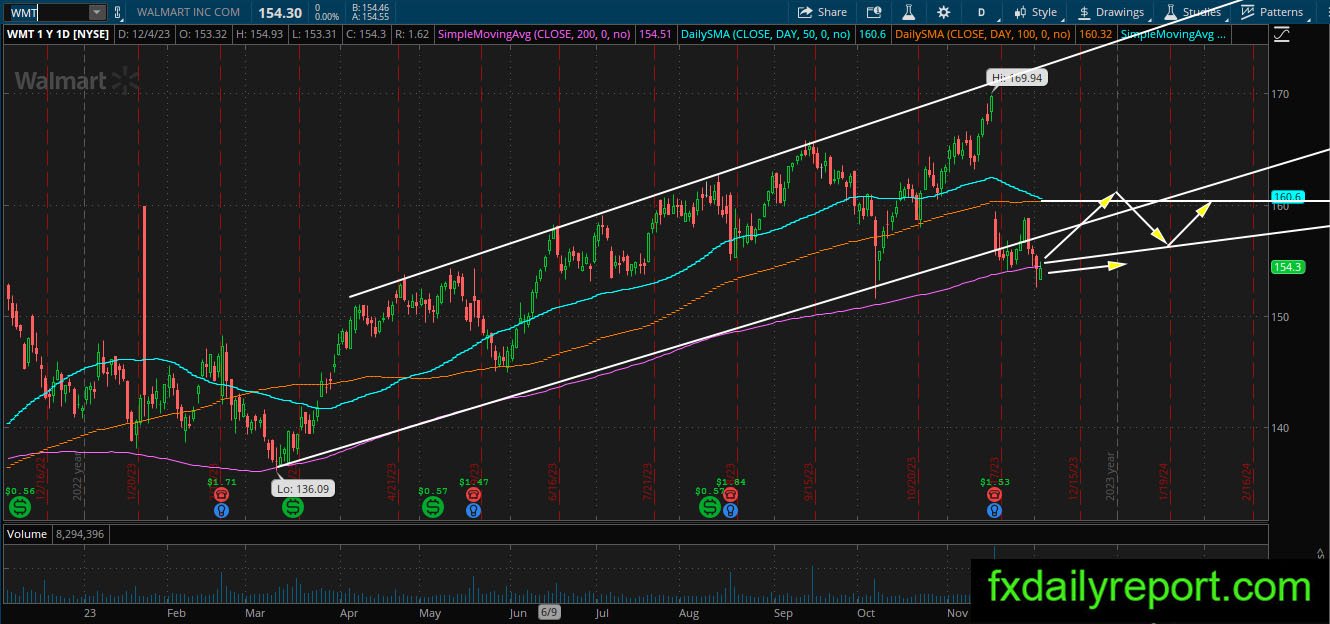Click the WMT symbol input field
1330x624 pixels.
46,12
